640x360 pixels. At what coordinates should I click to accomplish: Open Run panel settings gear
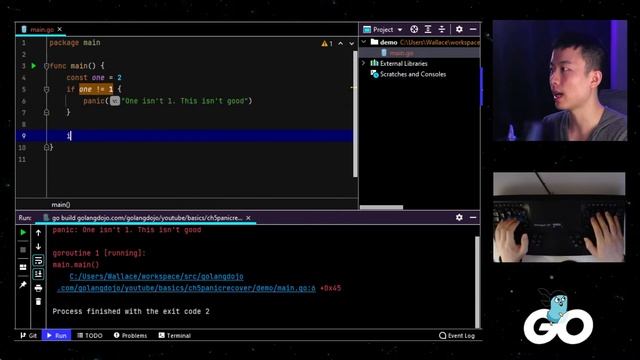tap(459, 218)
